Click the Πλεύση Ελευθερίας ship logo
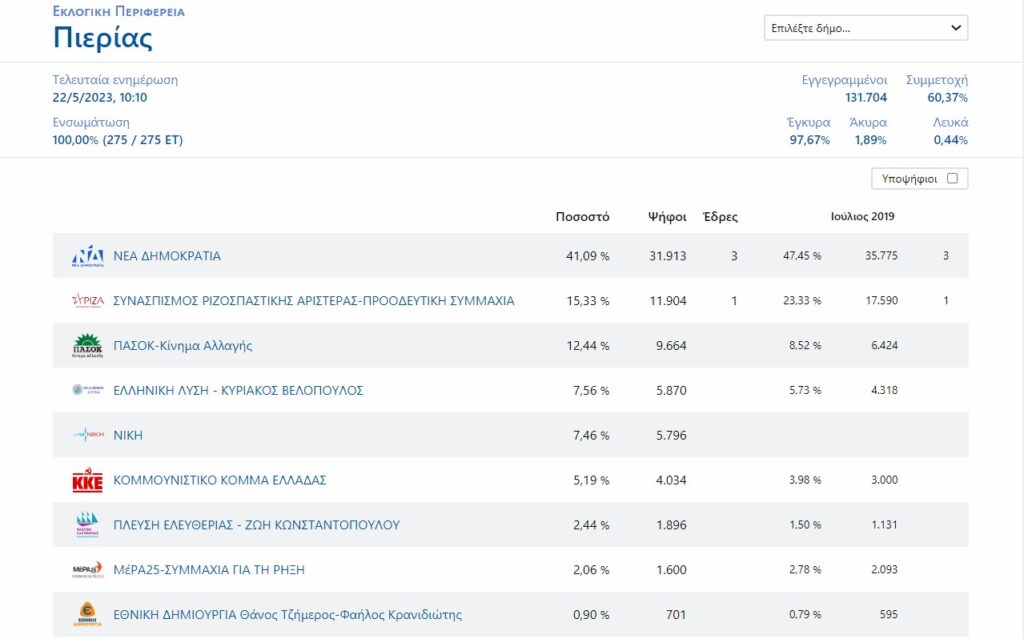The height and width of the screenshot is (639, 1024). (87, 525)
